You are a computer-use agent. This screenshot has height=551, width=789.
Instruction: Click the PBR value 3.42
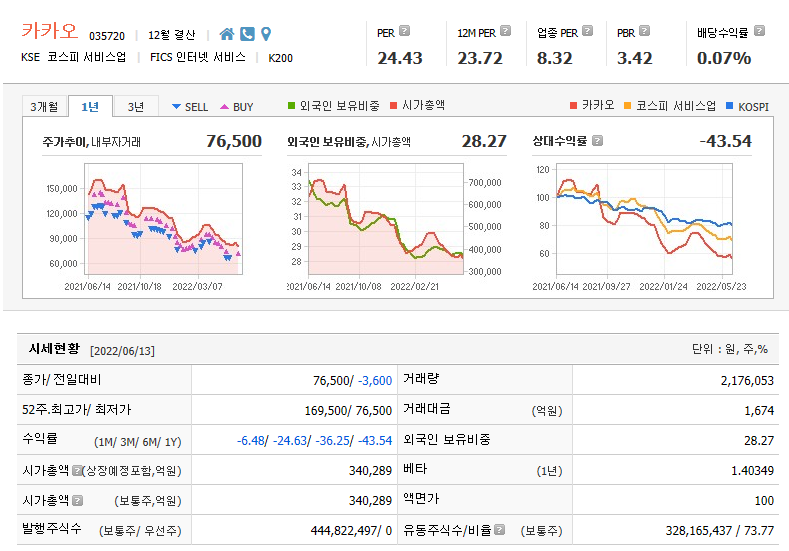tap(635, 58)
